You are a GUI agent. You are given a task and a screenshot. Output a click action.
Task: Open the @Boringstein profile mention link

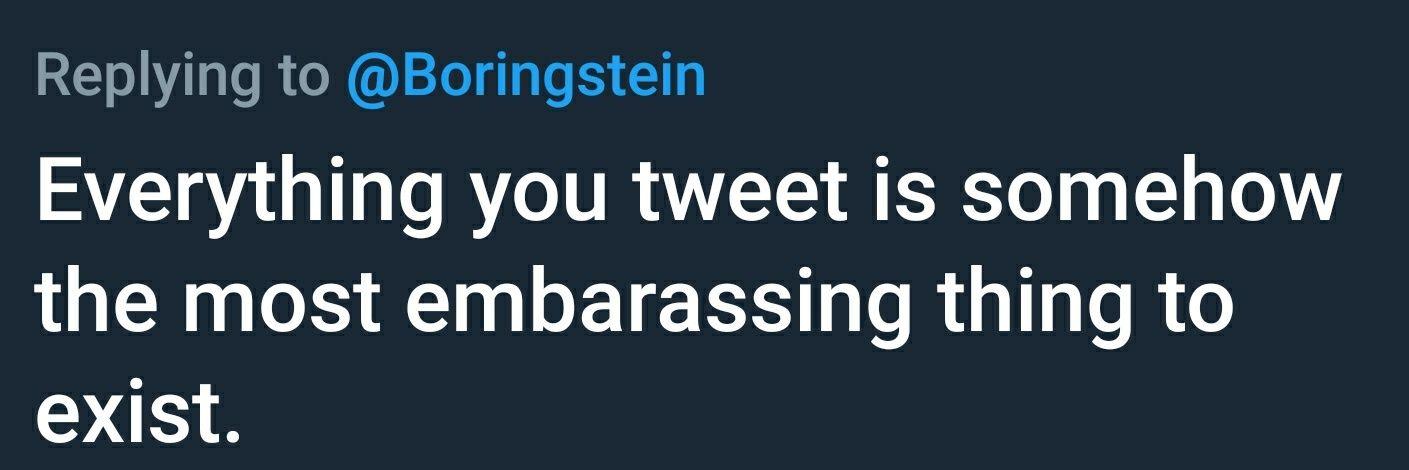(x=526, y=78)
